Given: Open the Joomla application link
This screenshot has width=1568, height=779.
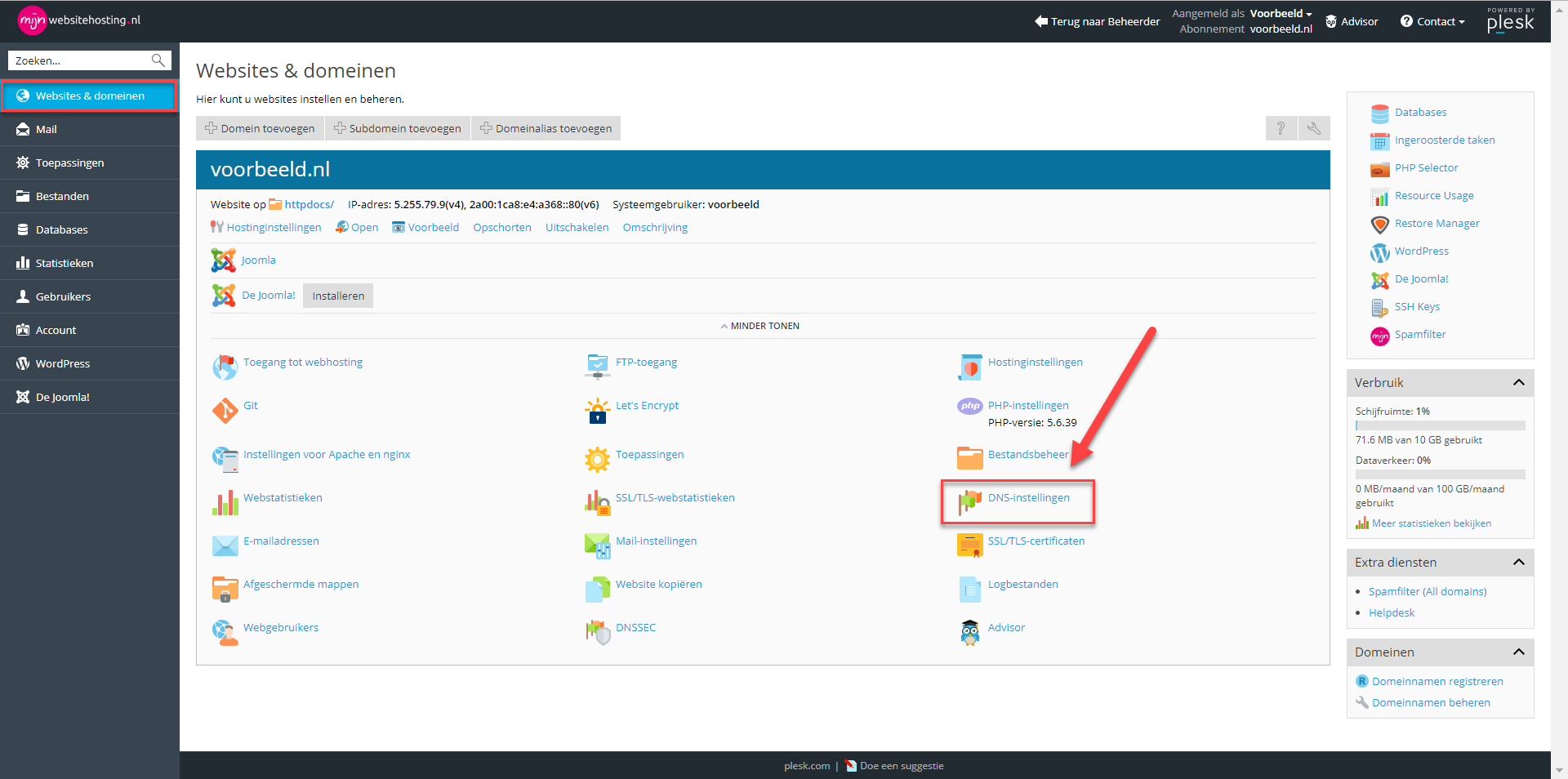Looking at the screenshot, I should pyautogui.click(x=258, y=260).
